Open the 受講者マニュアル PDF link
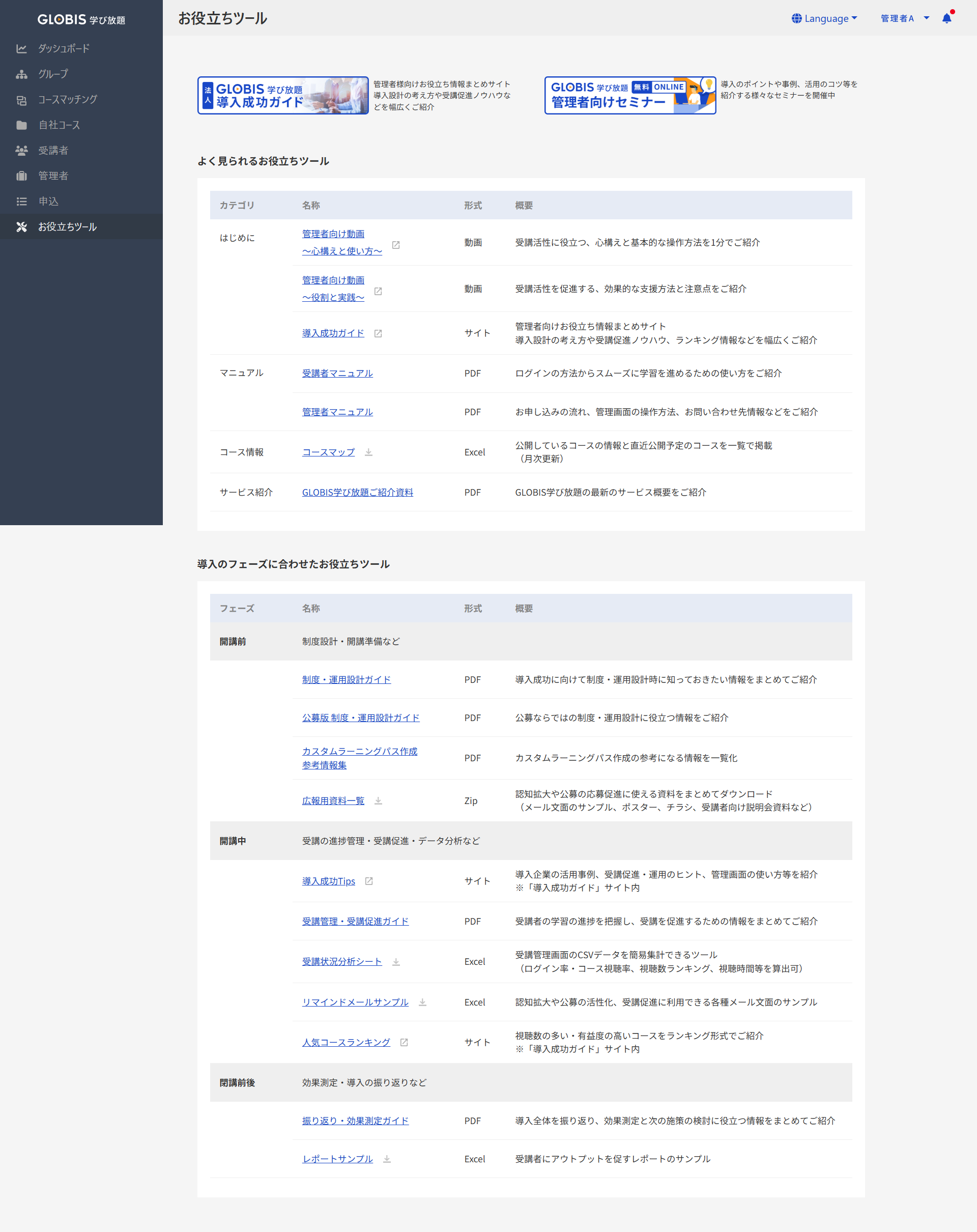The height and width of the screenshot is (1232, 977). coord(337,373)
